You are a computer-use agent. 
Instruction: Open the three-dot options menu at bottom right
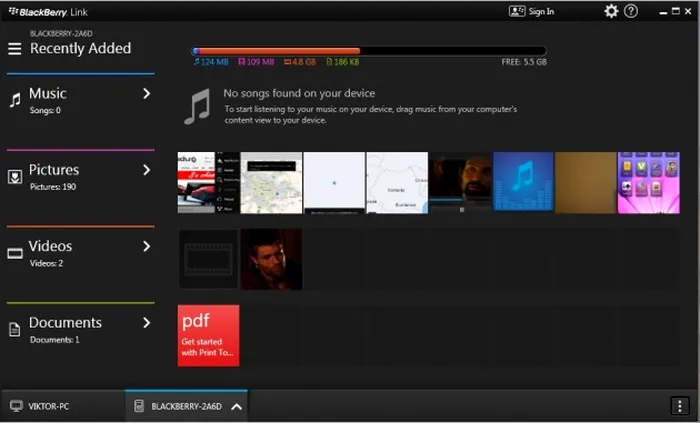coord(680,405)
